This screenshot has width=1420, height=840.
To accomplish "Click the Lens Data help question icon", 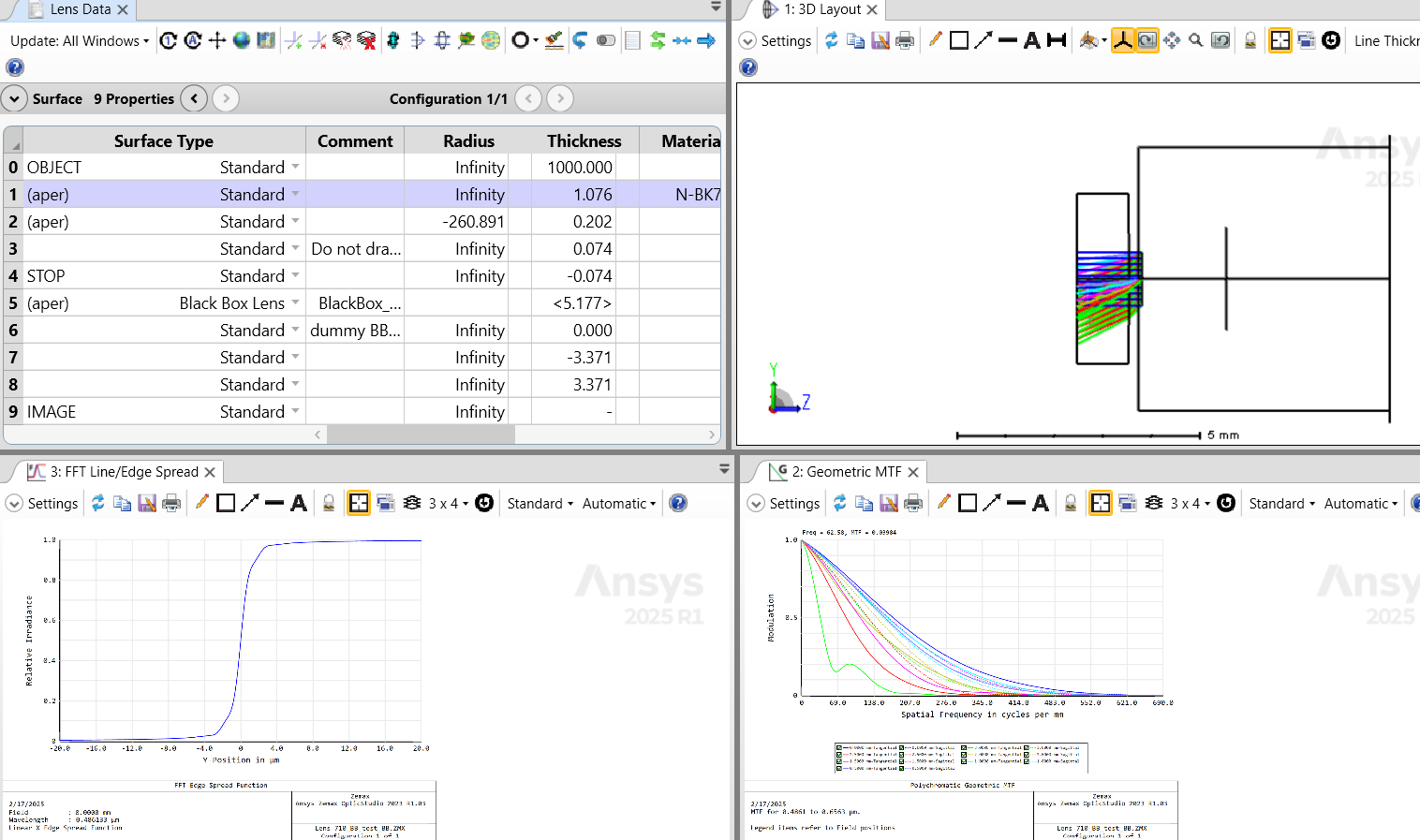I will tap(15, 67).
